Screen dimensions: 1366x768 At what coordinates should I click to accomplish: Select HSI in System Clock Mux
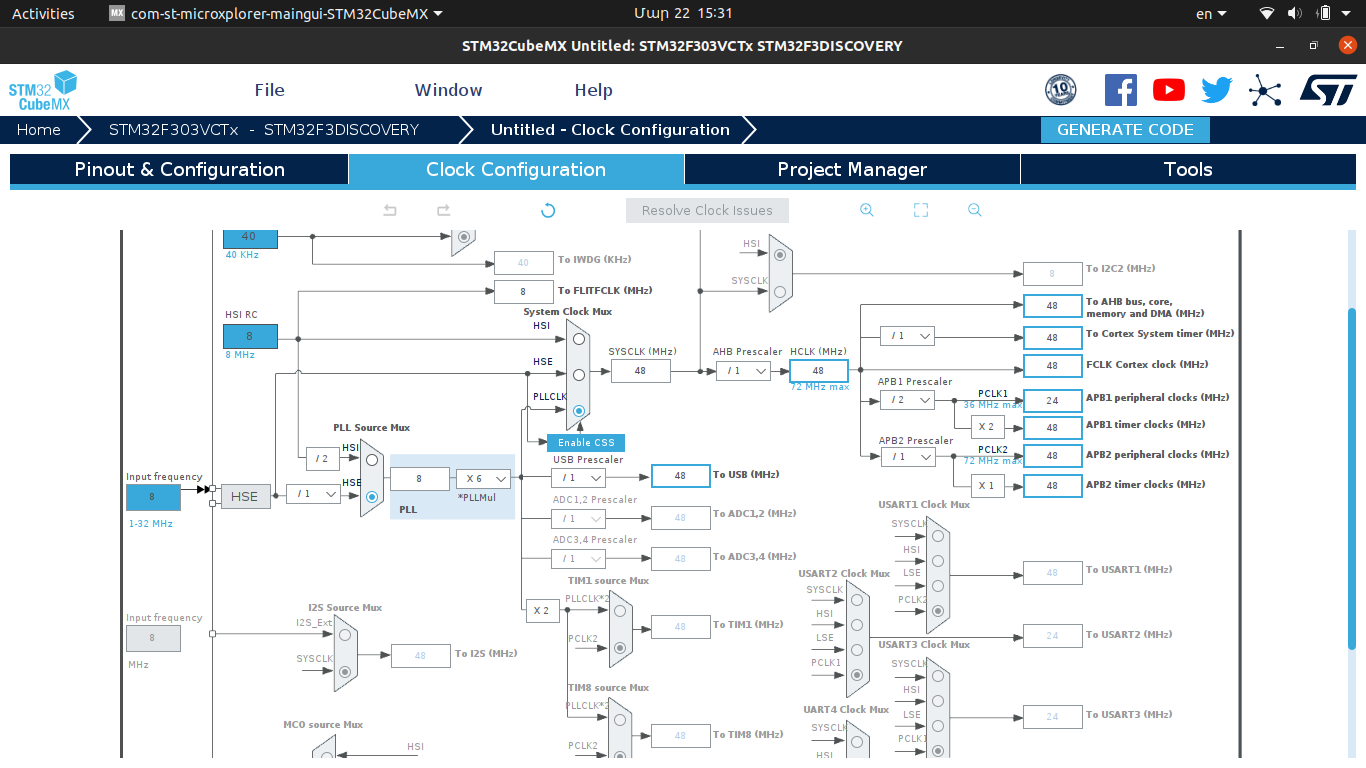click(x=579, y=339)
